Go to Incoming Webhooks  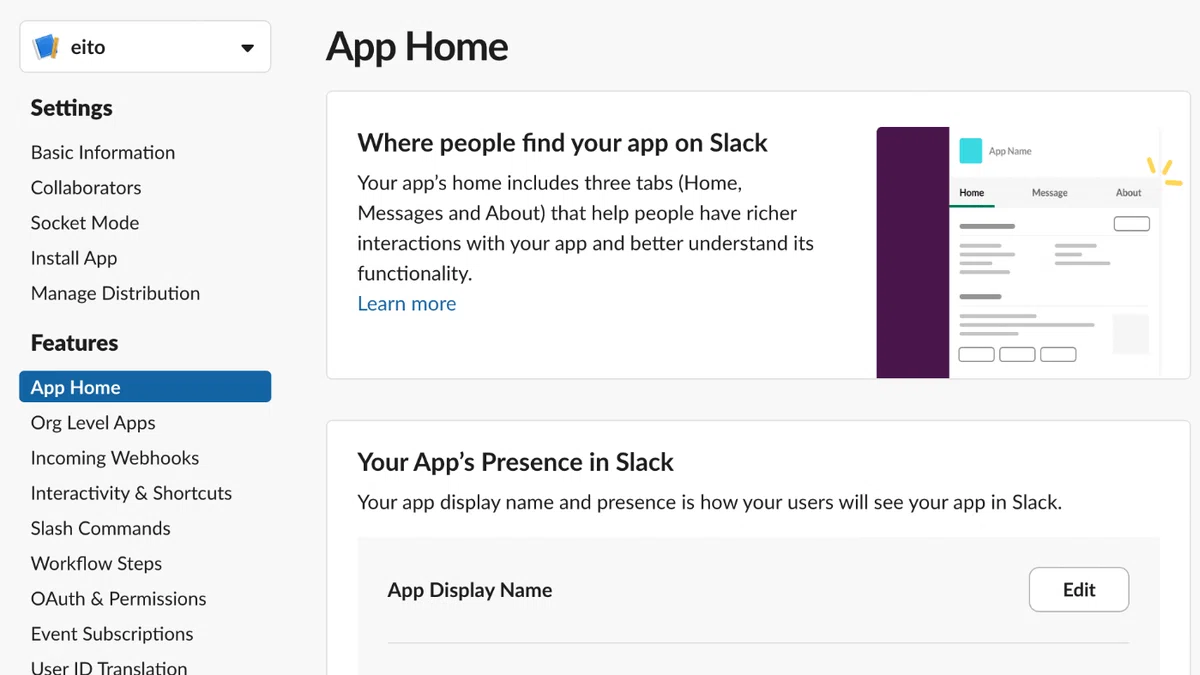tap(115, 458)
